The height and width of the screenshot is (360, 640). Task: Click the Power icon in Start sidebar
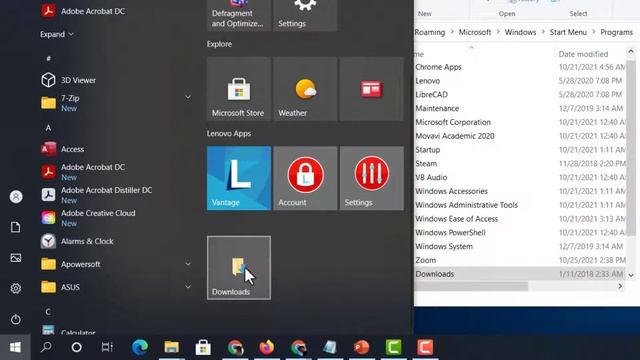coord(16,319)
